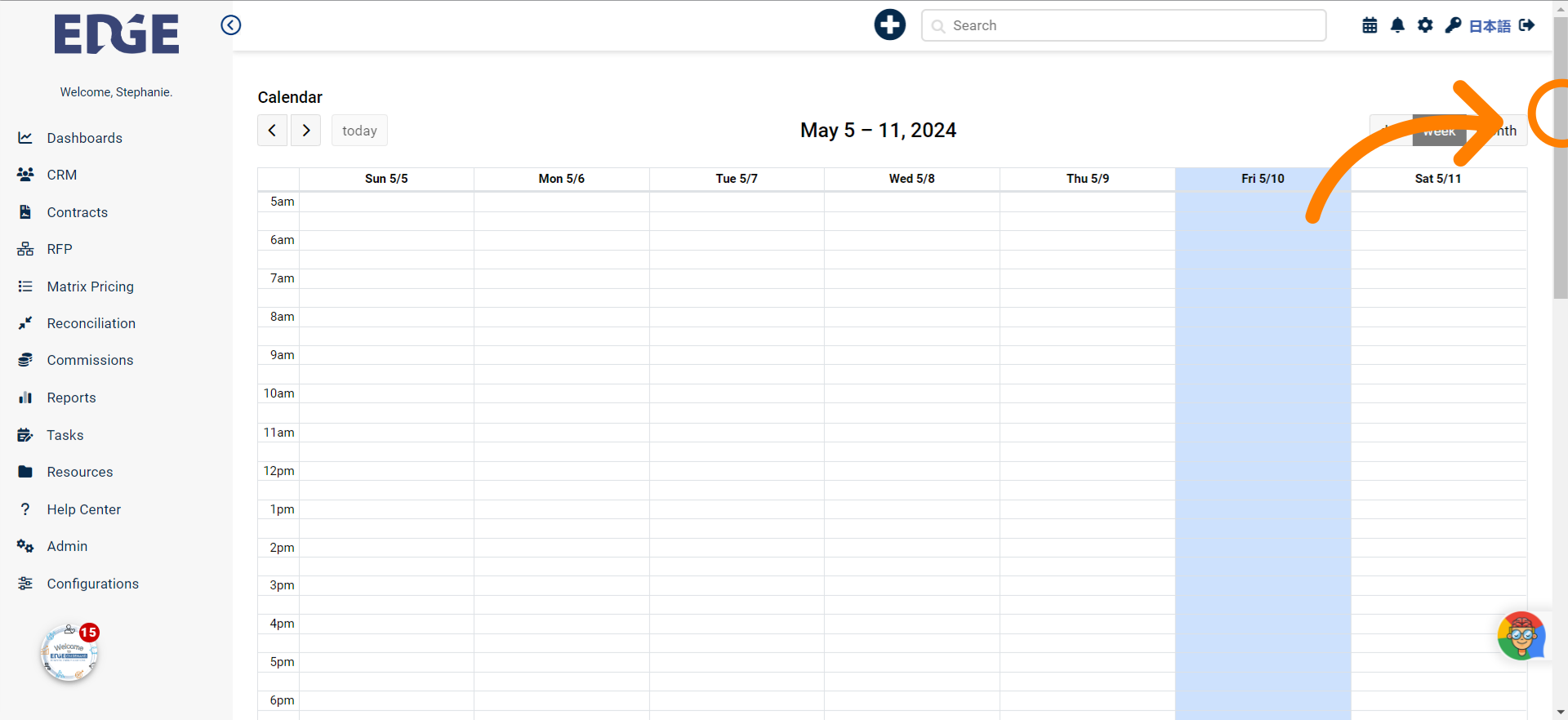This screenshot has height=720, width=1568.
Task: Open Commissions page
Action: pyautogui.click(x=90, y=360)
